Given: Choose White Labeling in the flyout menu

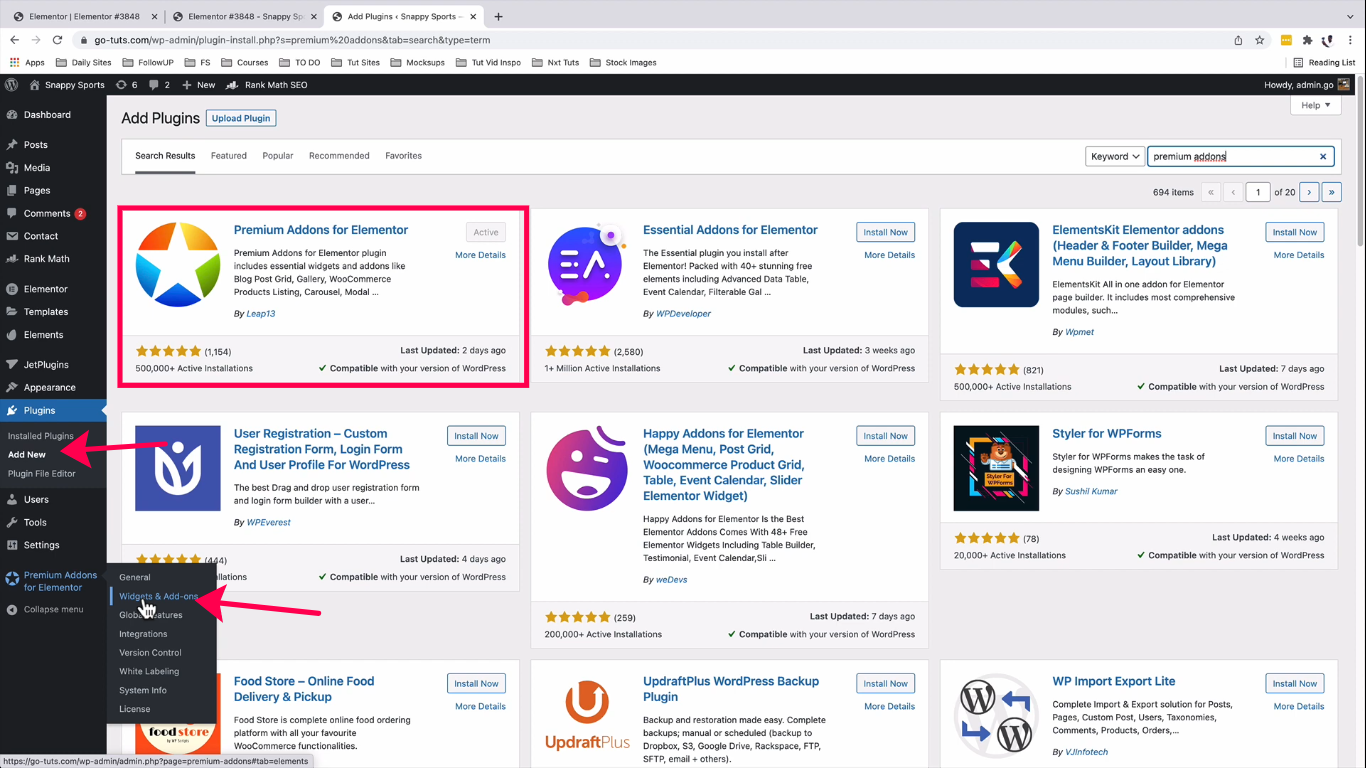Looking at the screenshot, I should tap(149, 672).
